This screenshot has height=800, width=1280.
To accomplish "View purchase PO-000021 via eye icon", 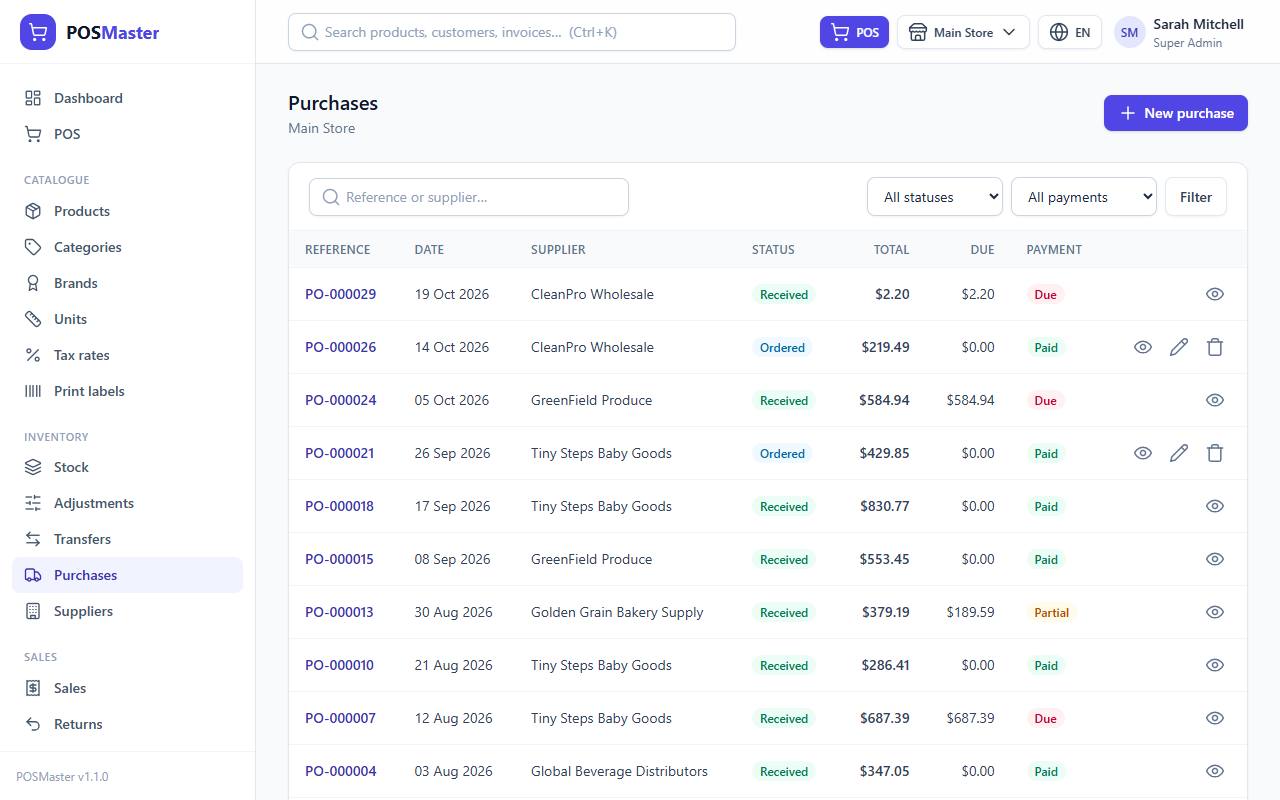I will (1143, 453).
